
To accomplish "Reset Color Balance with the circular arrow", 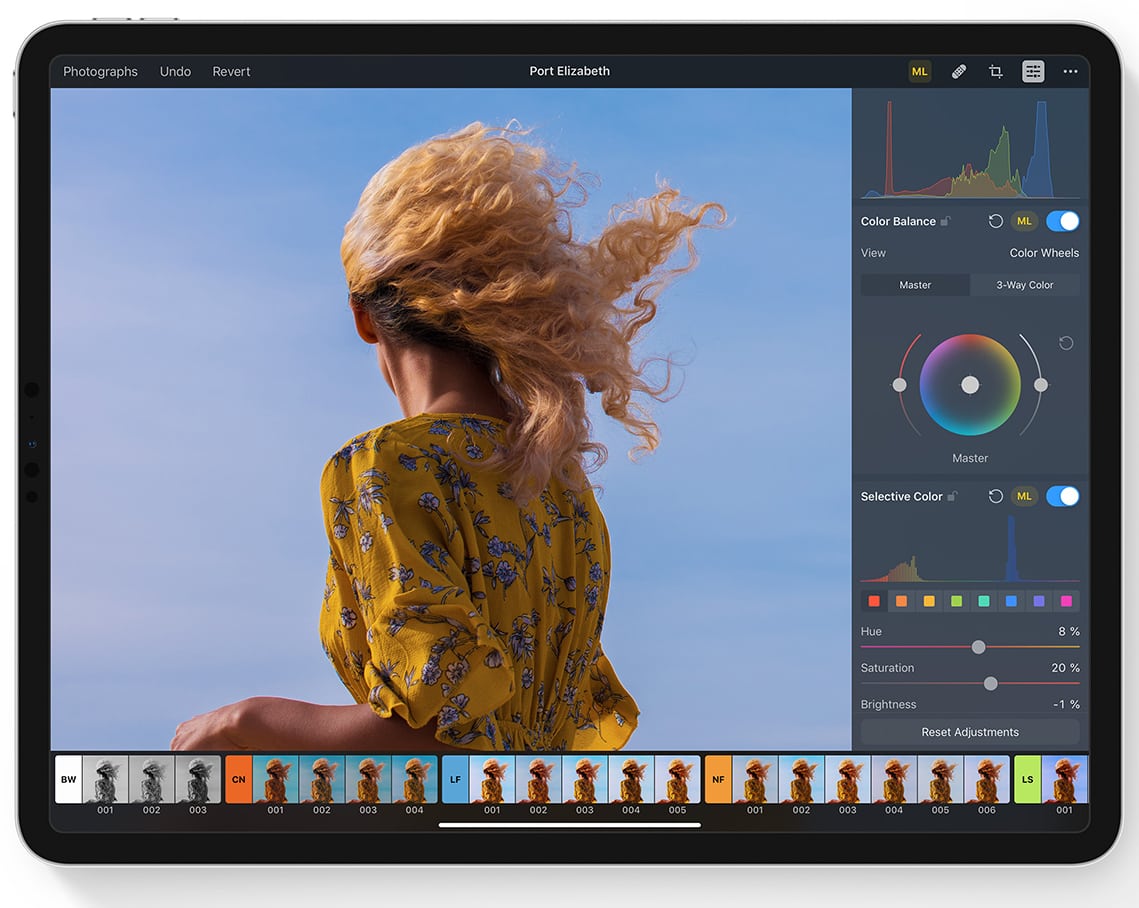I will pos(995,222).
